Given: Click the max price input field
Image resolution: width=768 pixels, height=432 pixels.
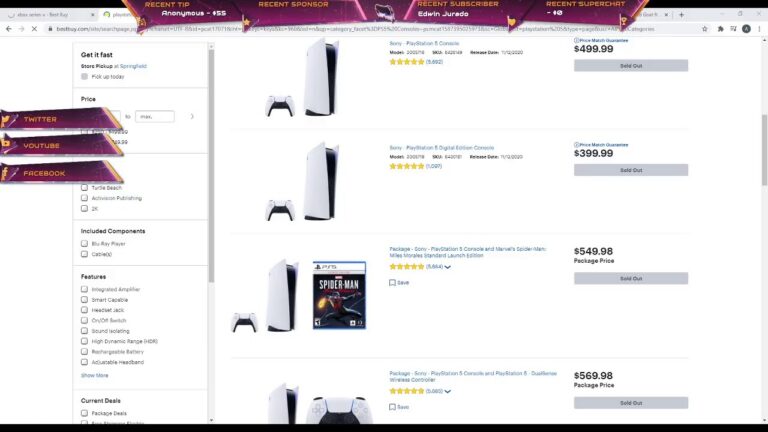Looking at the screenshot, I should 155,117.
